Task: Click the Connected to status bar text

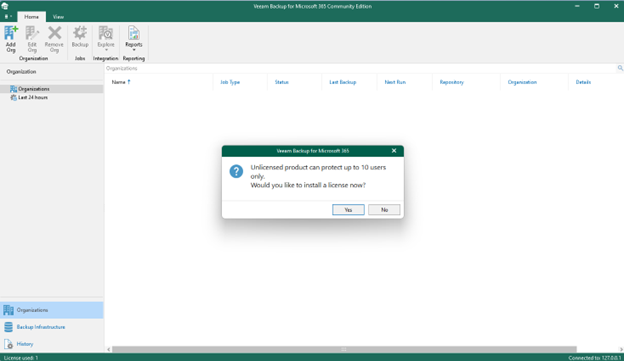Action: 595,358
